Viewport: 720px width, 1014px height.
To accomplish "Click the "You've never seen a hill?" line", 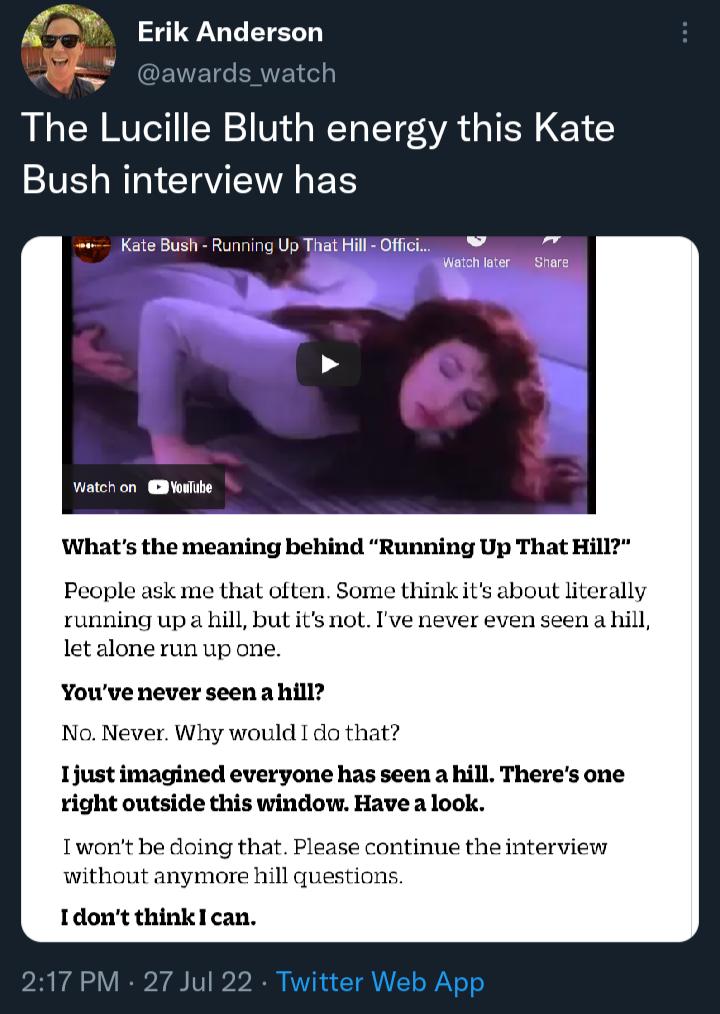I will coord(193,691).
